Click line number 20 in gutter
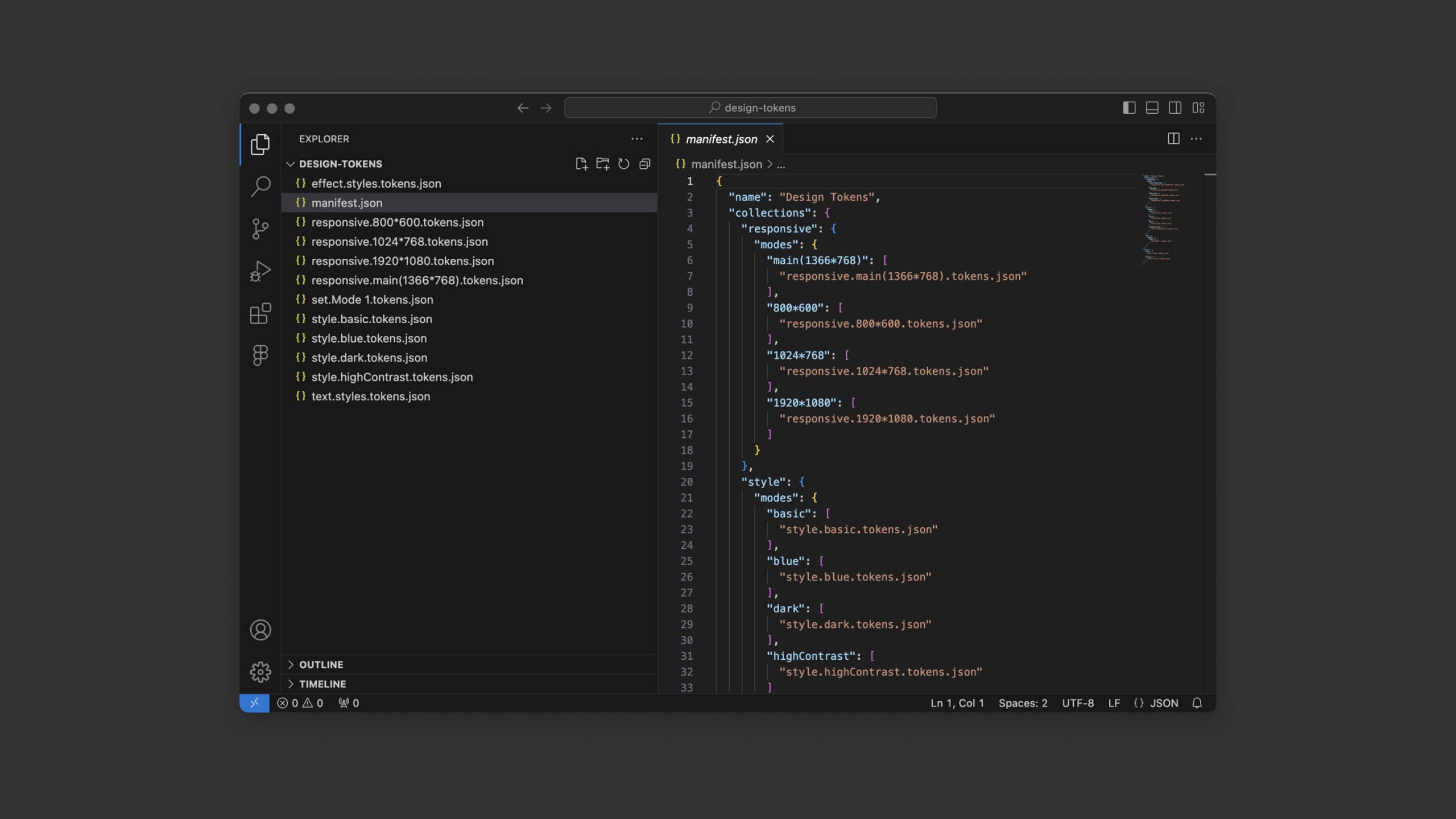This screenshot has width=1456, height=819. (x=686, y=482)
